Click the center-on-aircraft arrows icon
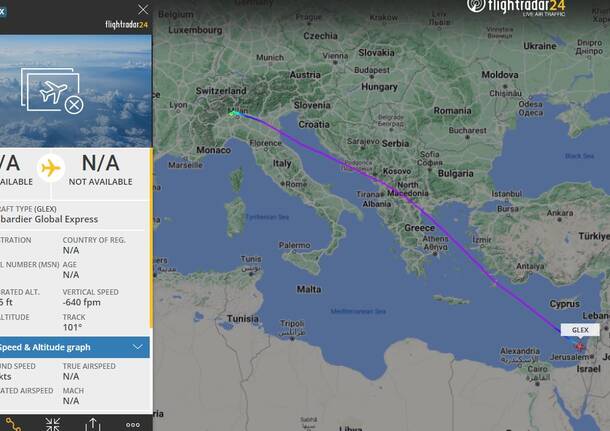 [x=52, y=423]
